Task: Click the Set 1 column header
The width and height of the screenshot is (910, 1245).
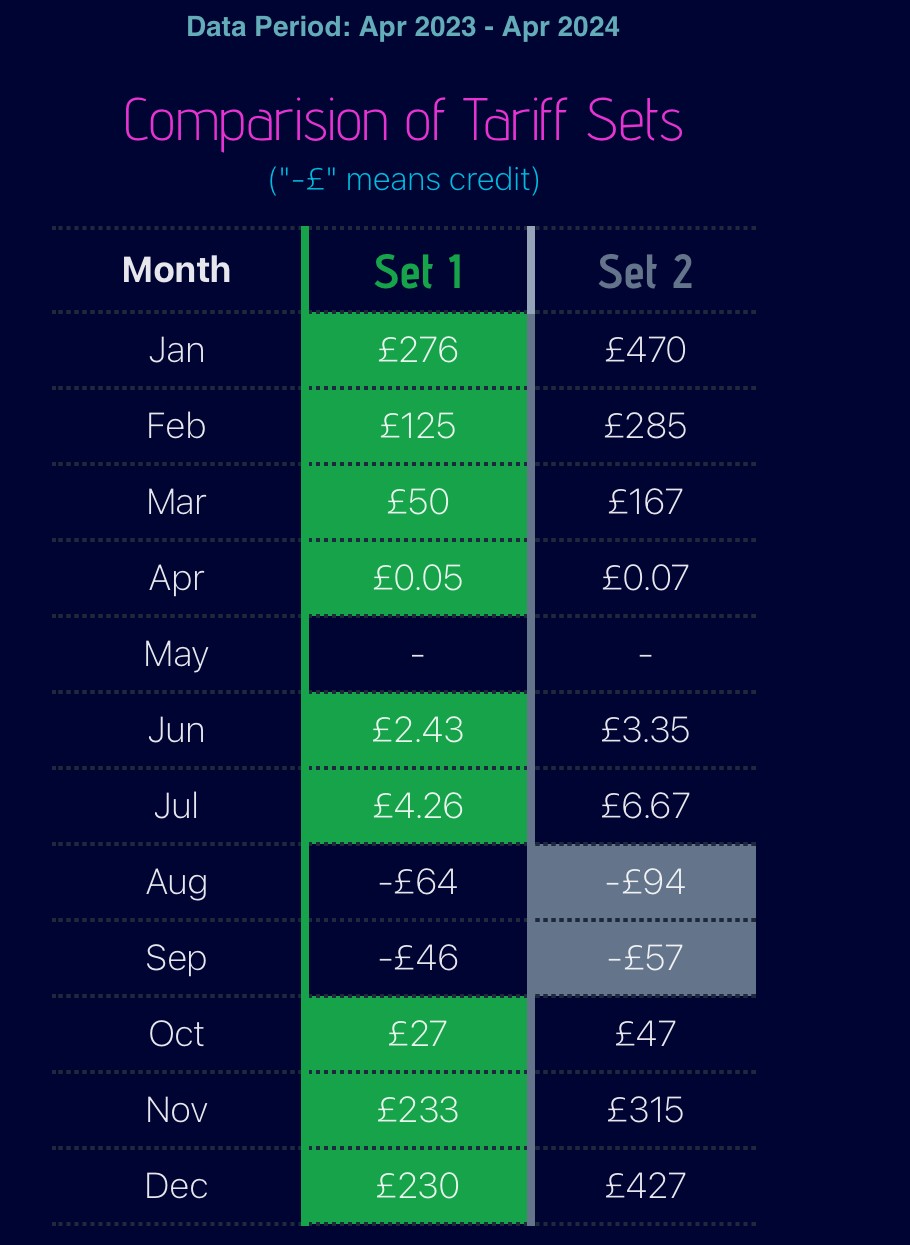Action: pyautogui.click(x=418, y=272)
